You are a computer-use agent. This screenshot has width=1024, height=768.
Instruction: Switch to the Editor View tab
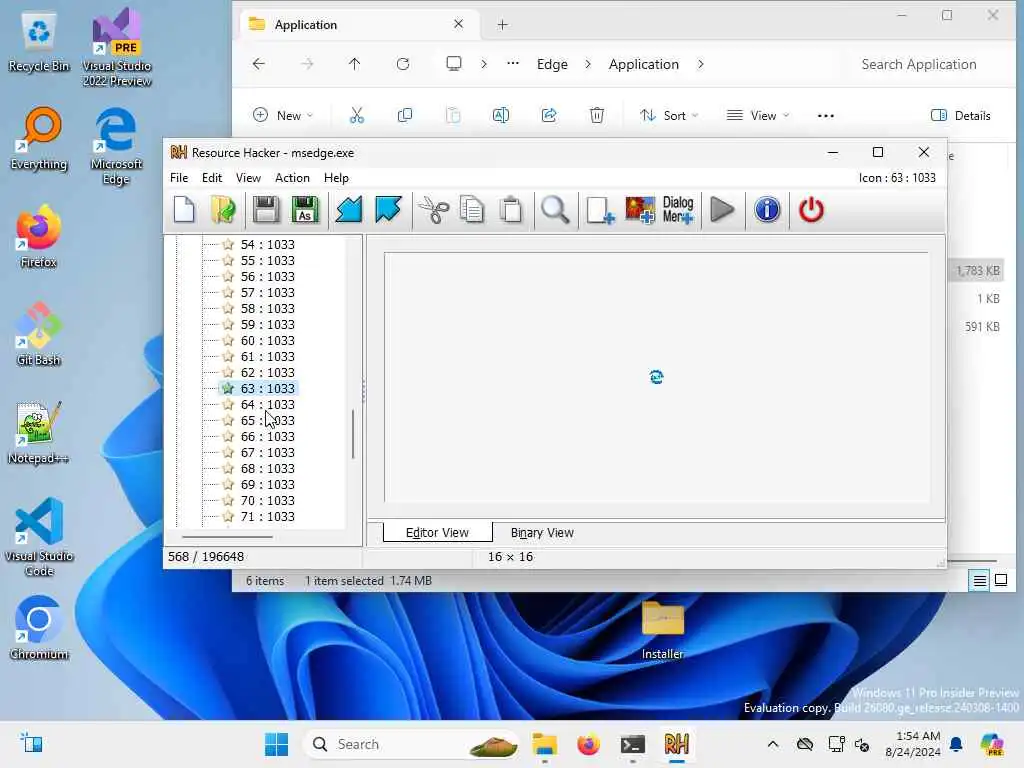[x=438, y=532]
